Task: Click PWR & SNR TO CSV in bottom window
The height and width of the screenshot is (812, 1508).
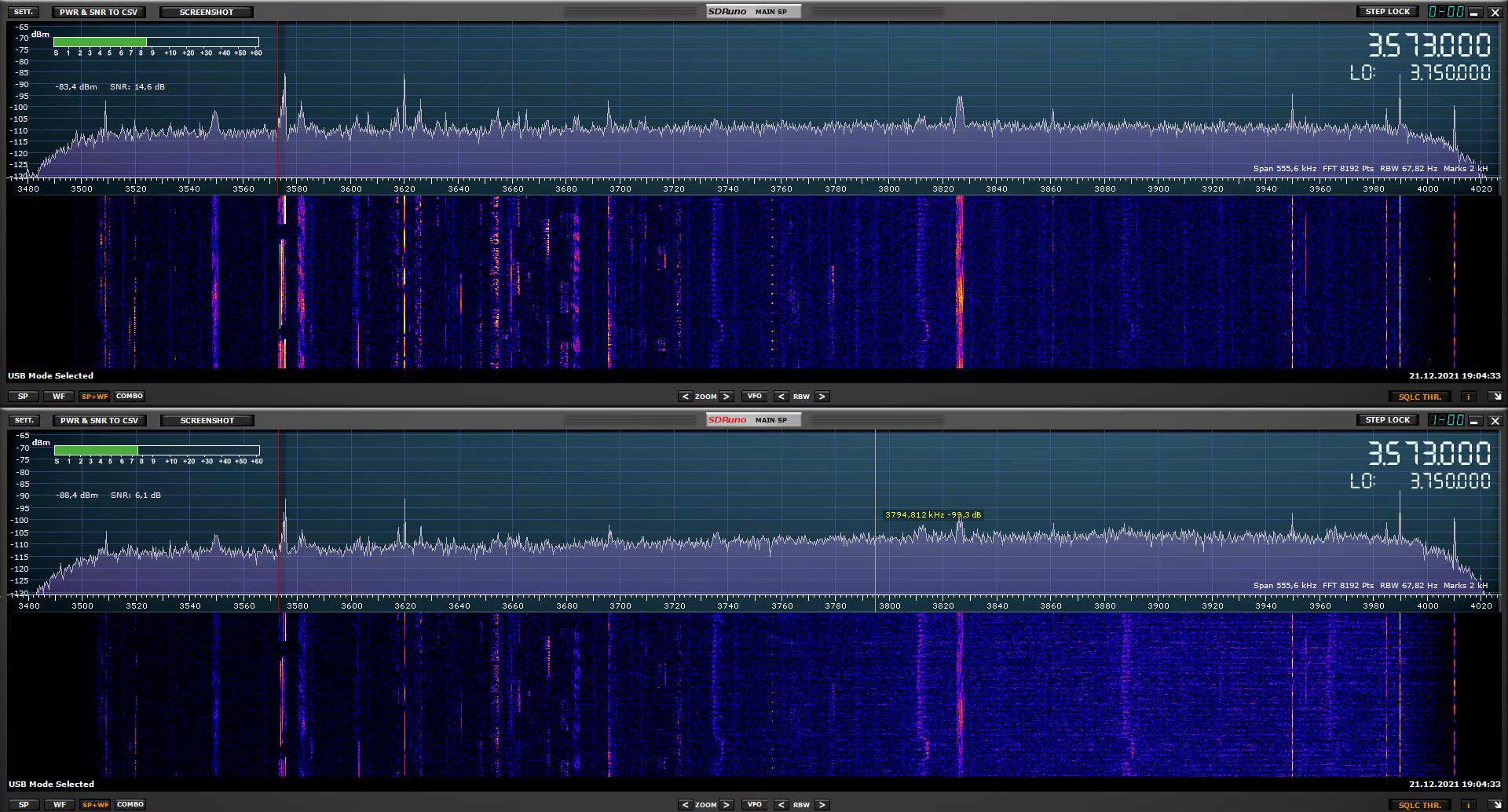Action: pyautogui.click(x=99, y=420)
